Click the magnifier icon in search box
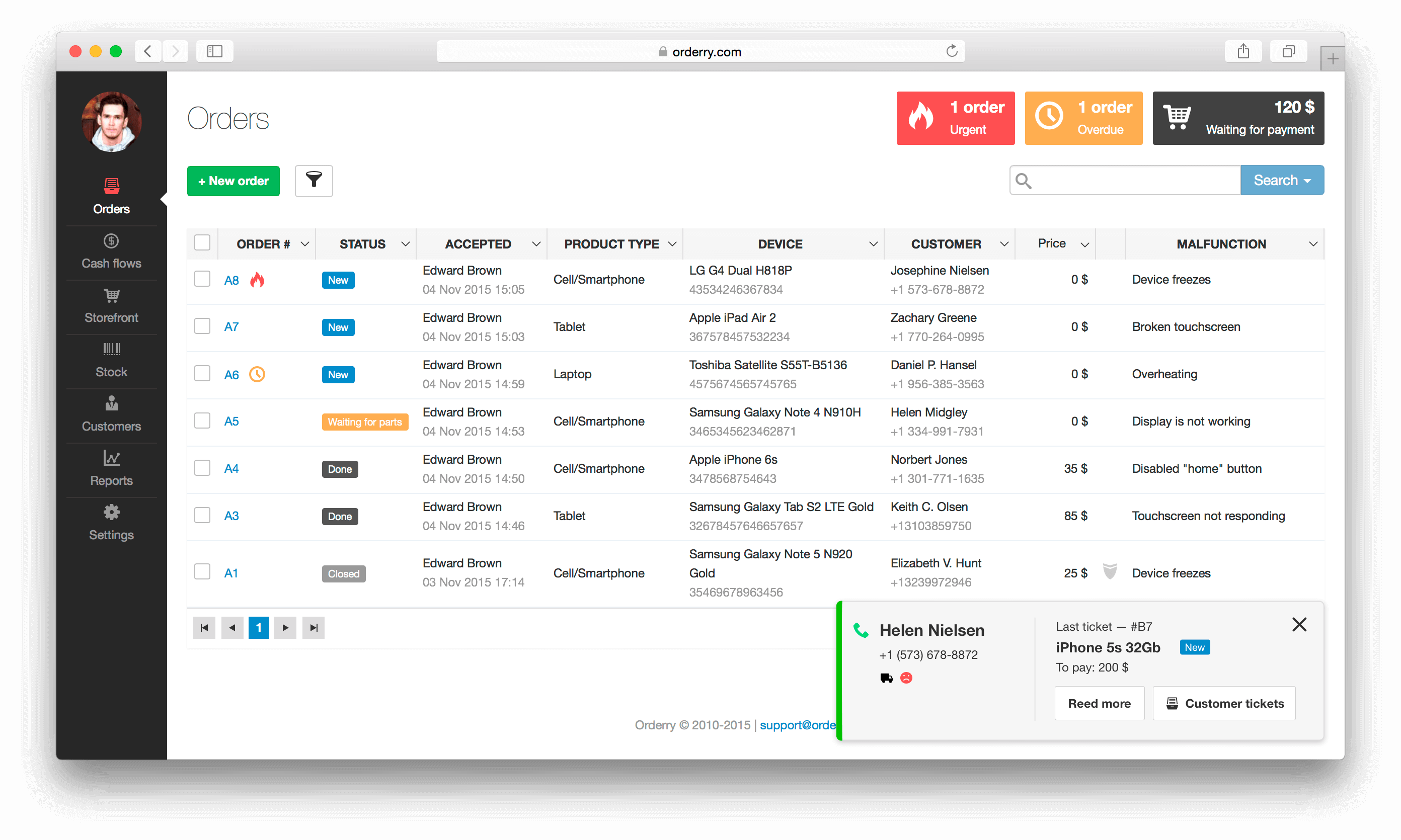 [x=1023, y=181]
